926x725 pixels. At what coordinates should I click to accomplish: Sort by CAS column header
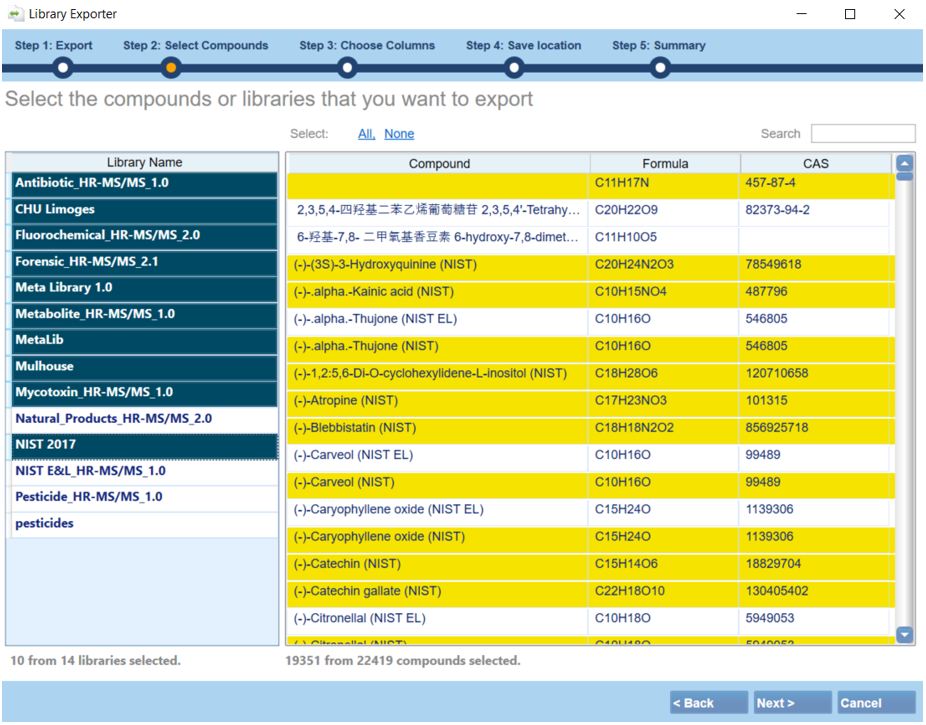(x=816, y=164)
